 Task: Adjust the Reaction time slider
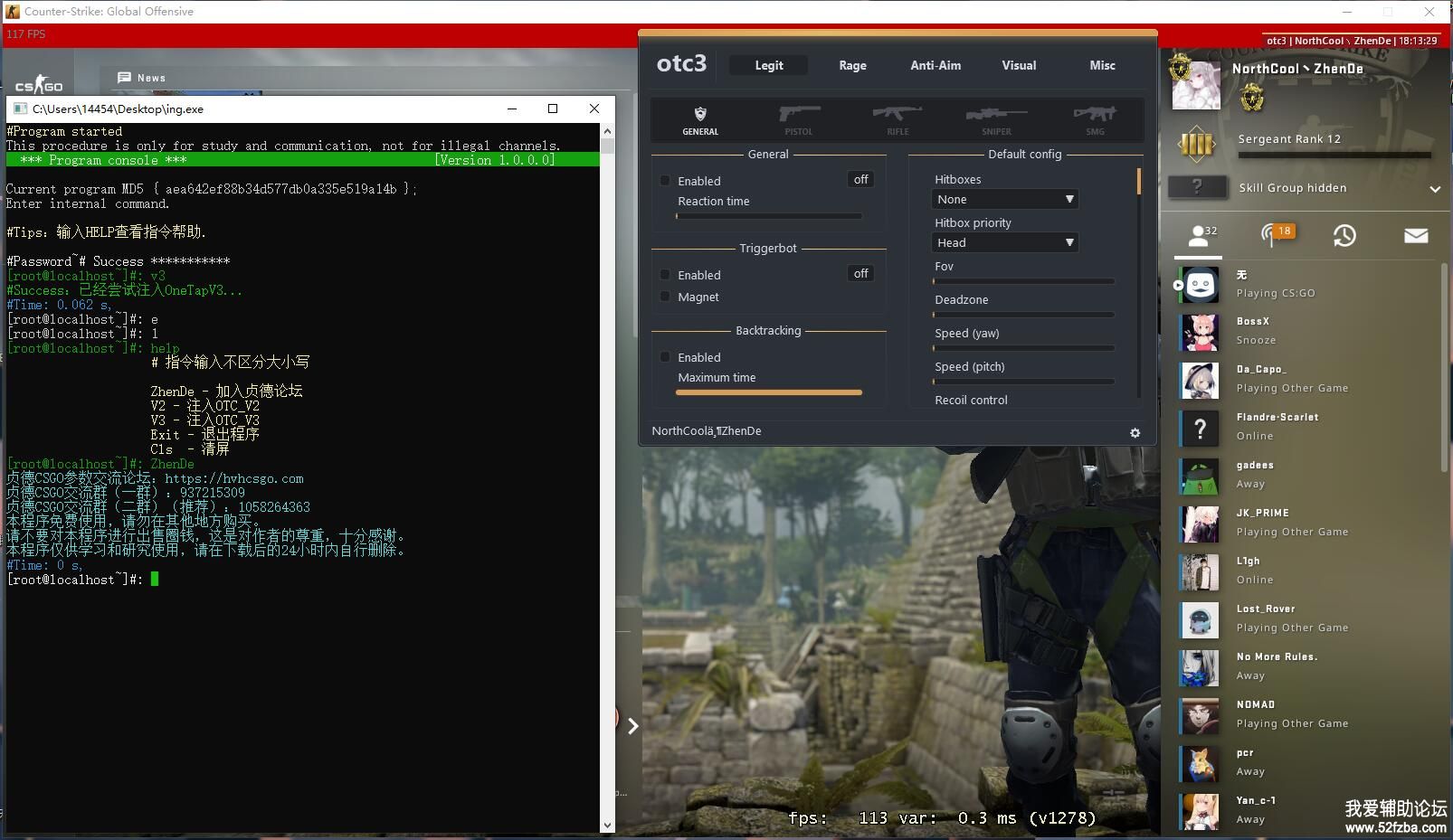(x=768, y=216)
